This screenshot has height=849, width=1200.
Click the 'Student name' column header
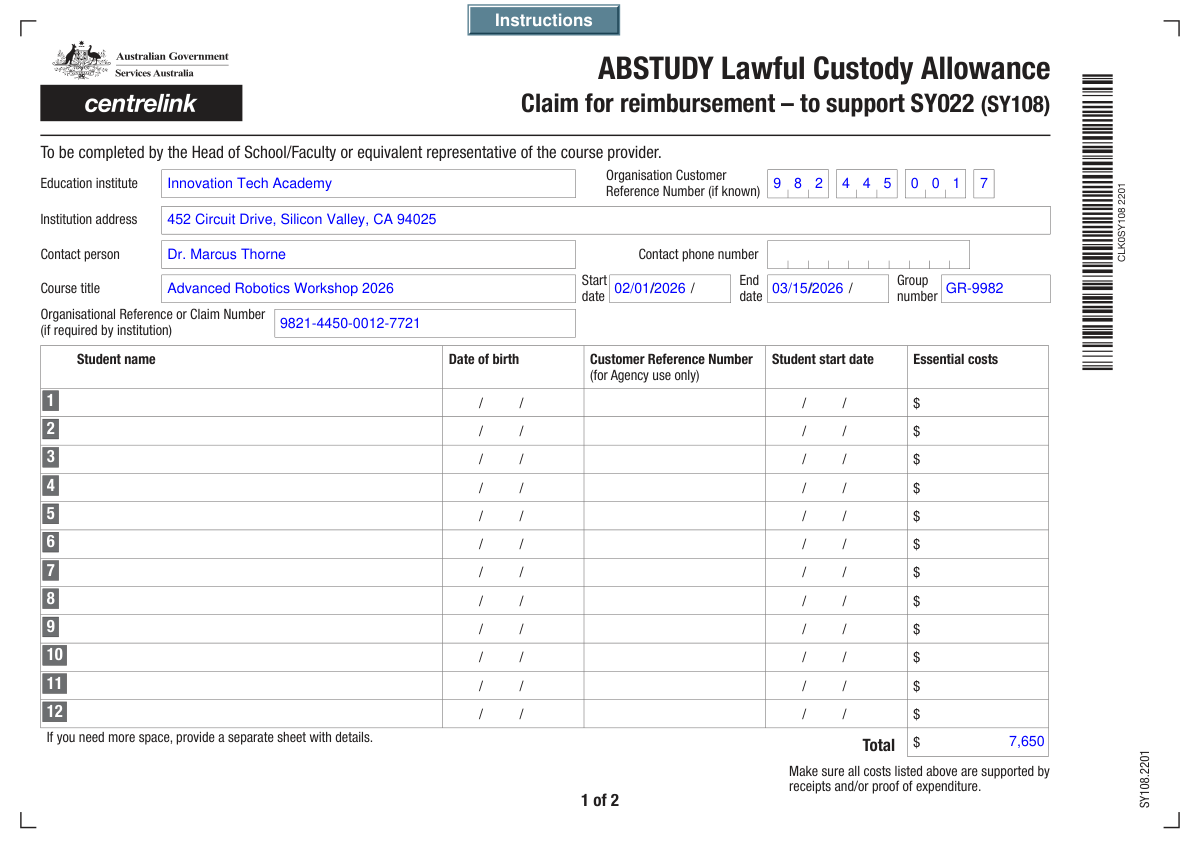coord(116,359)
